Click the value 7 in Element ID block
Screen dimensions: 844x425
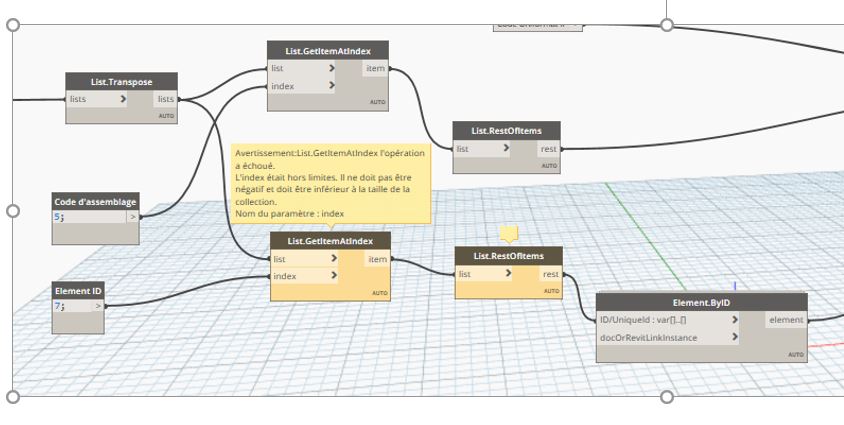58,305
